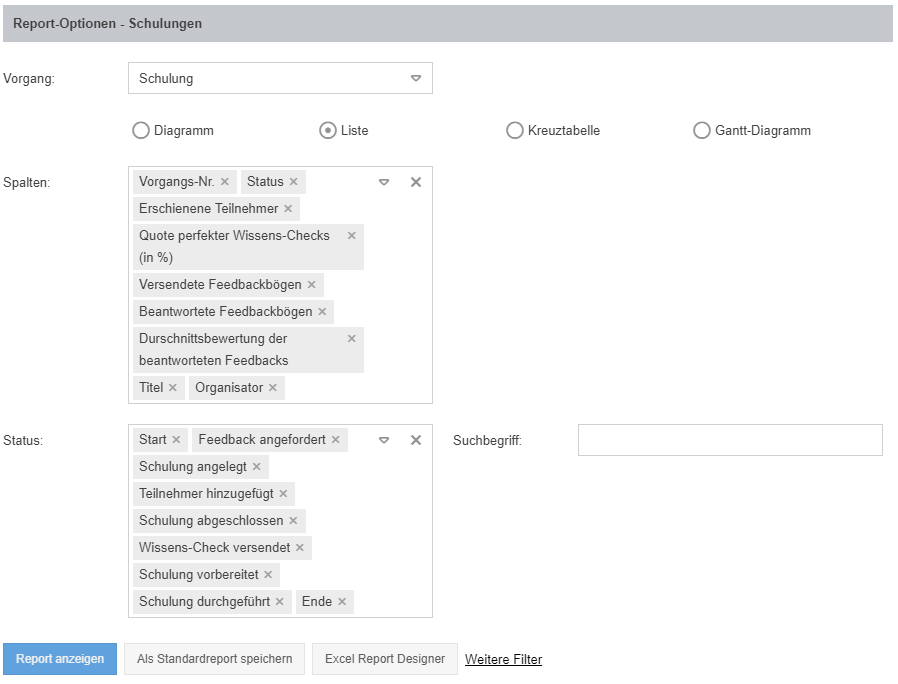The height and width of the screenshot is (684, 898).
Task: Expand the Status multi-select dropdown arrow
Action: pyautogui.click(x=384, y=440)
